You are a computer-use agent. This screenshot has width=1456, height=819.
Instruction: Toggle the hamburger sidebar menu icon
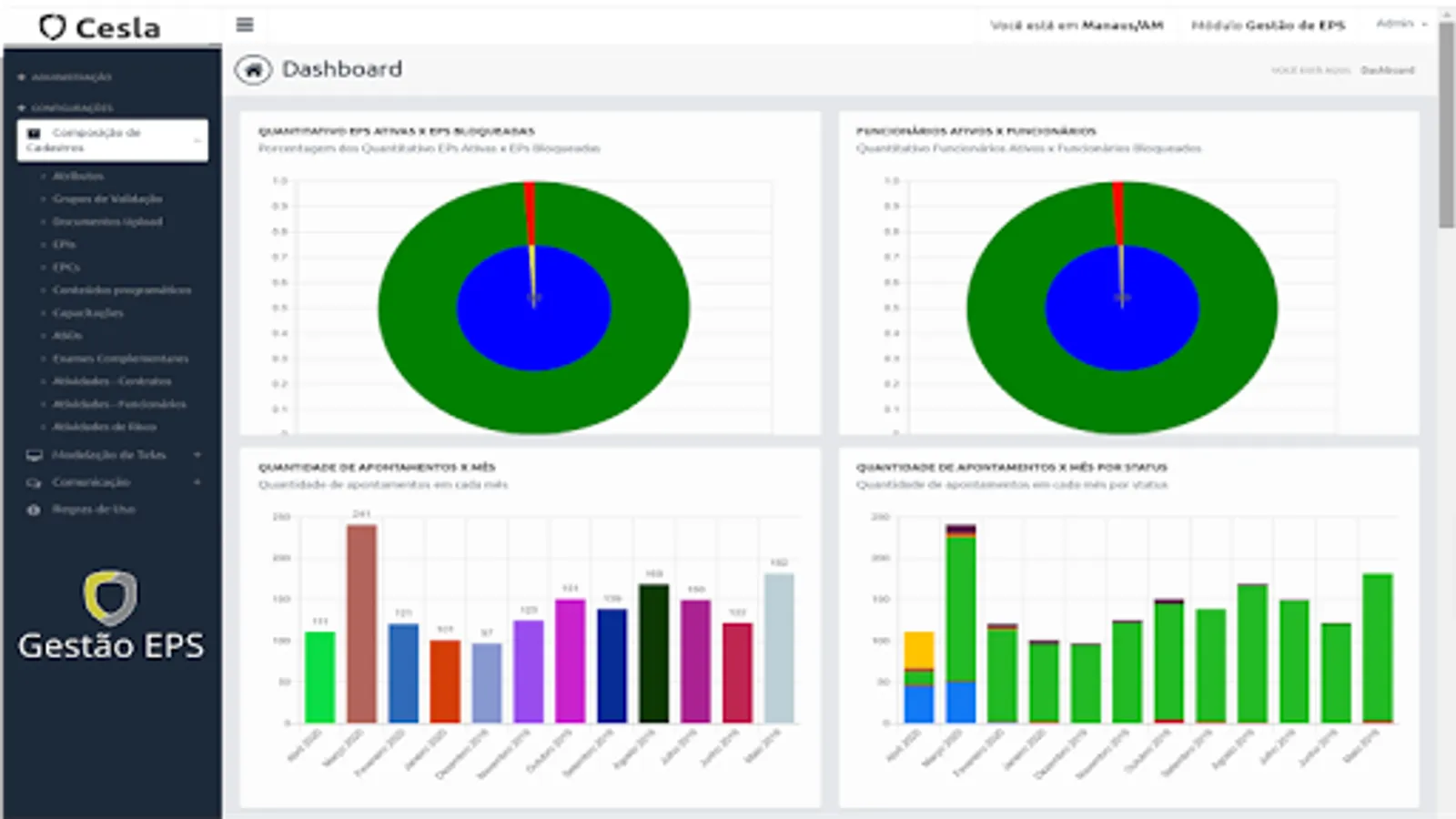click(x=245, y=25)
